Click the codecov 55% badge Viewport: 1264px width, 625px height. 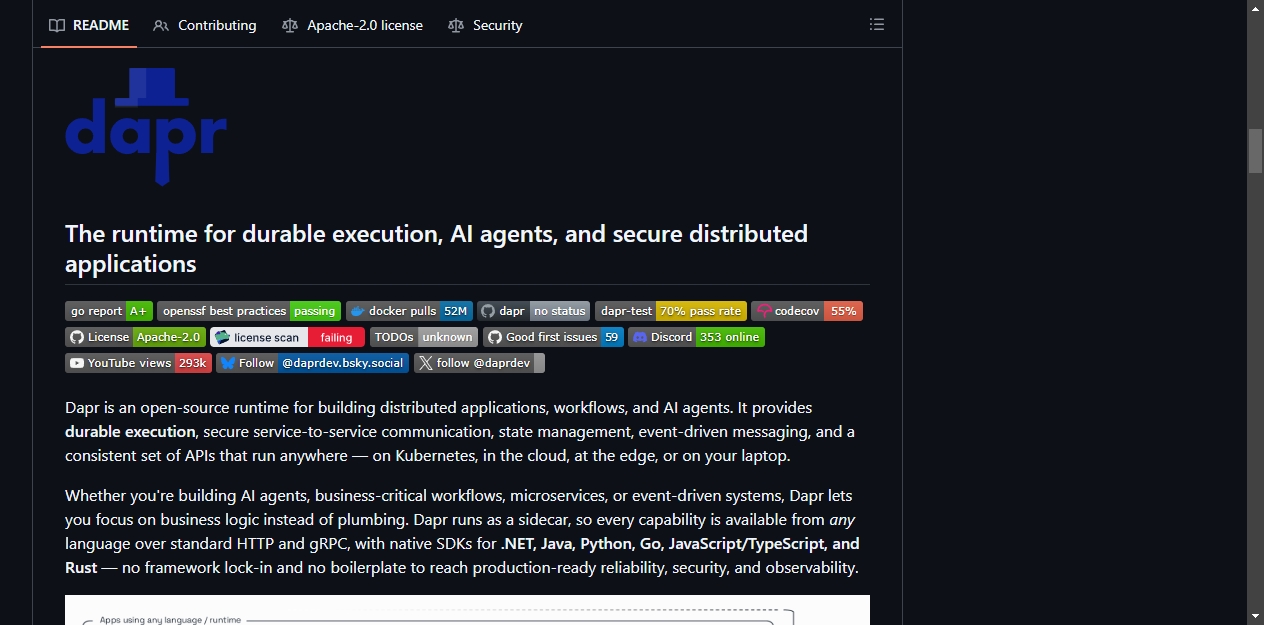coord(807,311)
